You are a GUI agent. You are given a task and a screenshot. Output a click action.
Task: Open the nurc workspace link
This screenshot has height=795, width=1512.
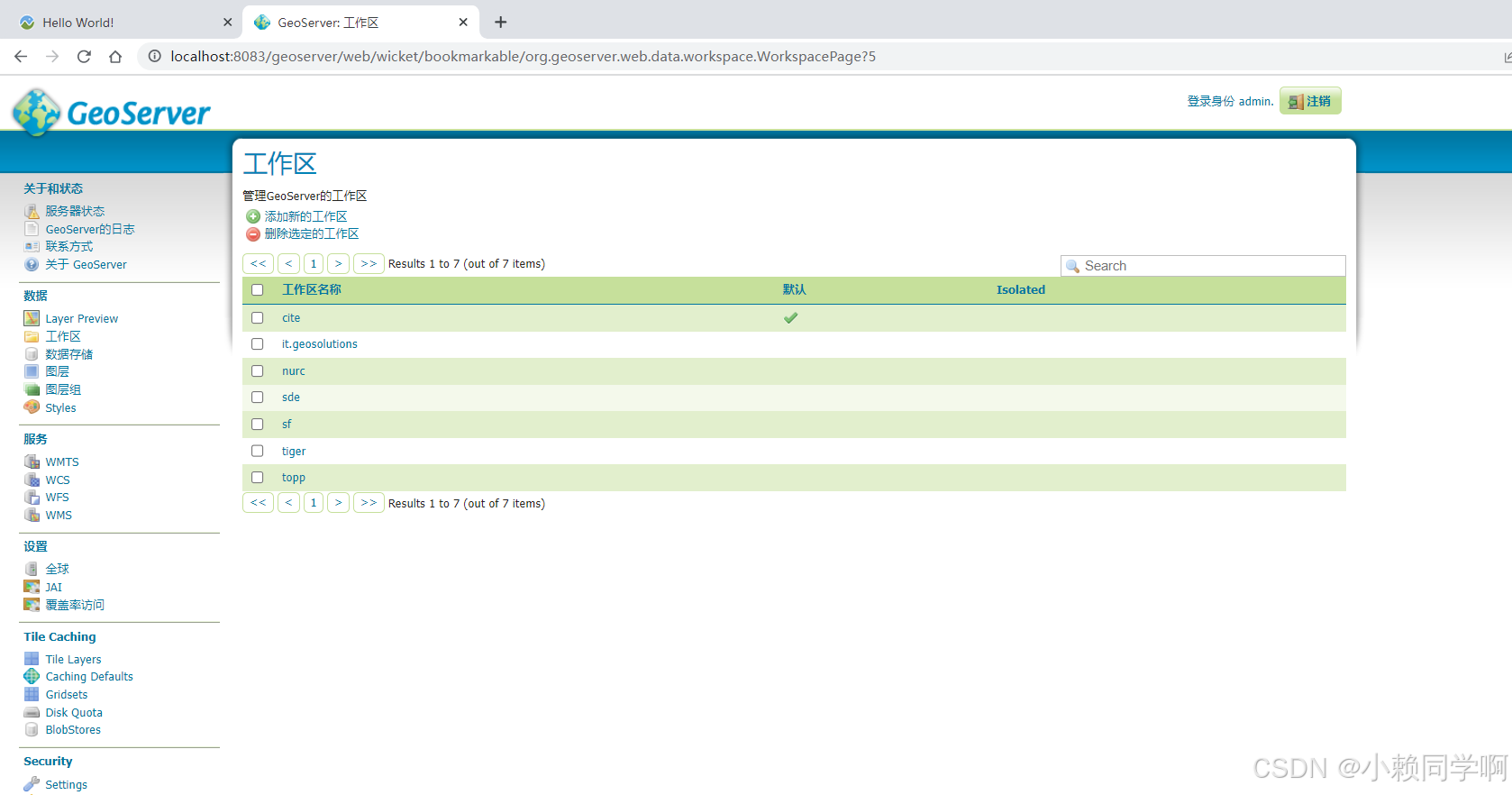coord(294,371)
